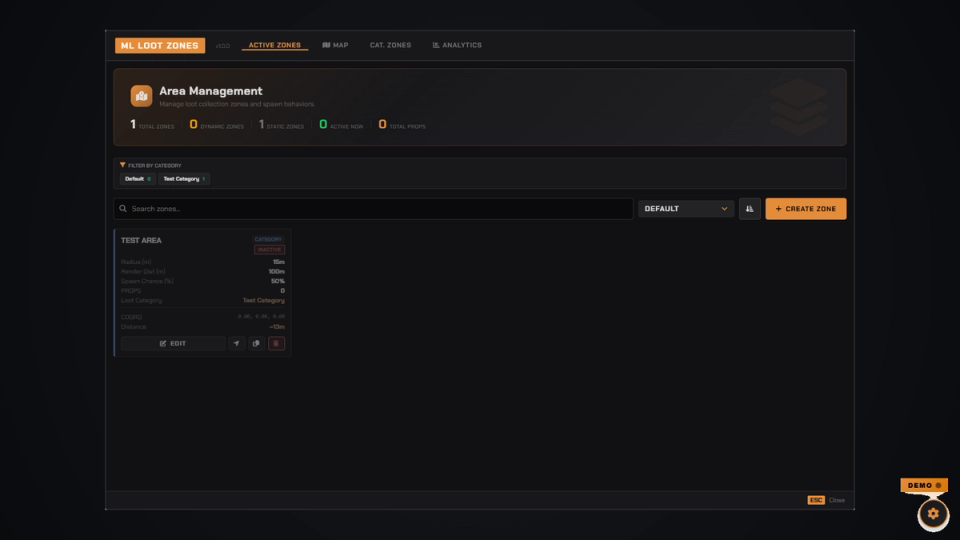Open the Analytics tab
Screen dimensions: 960x540
[457, 45]
